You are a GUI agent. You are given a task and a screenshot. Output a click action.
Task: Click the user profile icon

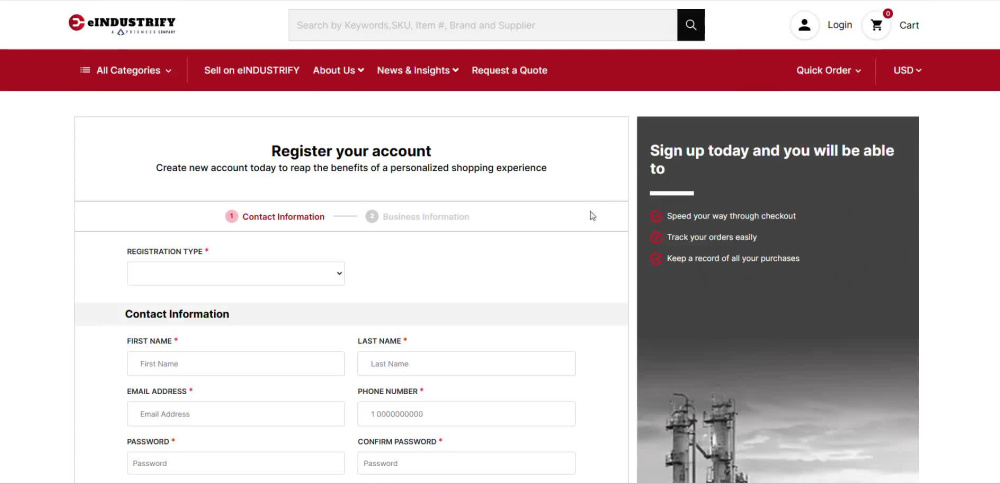(x=804, y=25)
